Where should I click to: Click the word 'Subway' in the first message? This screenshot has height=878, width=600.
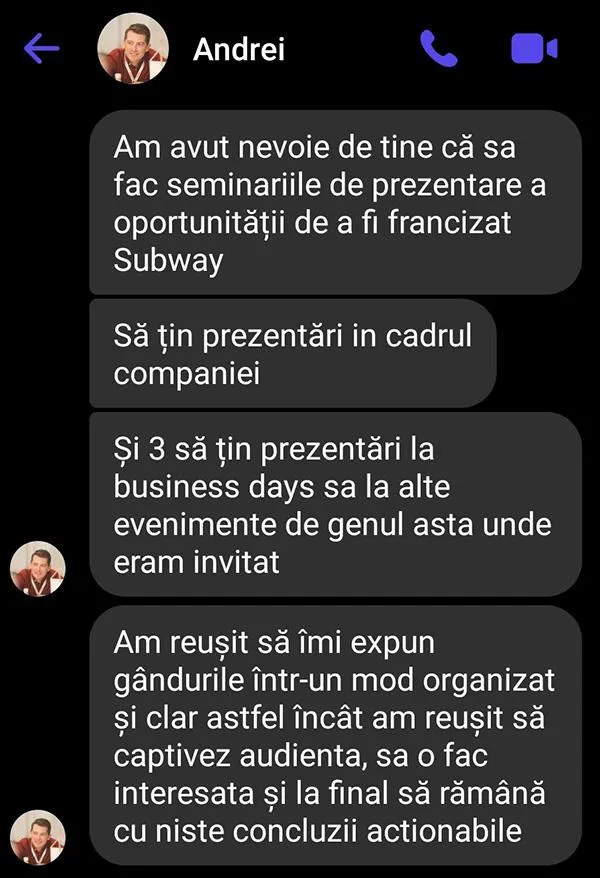[x=168, y=261]
